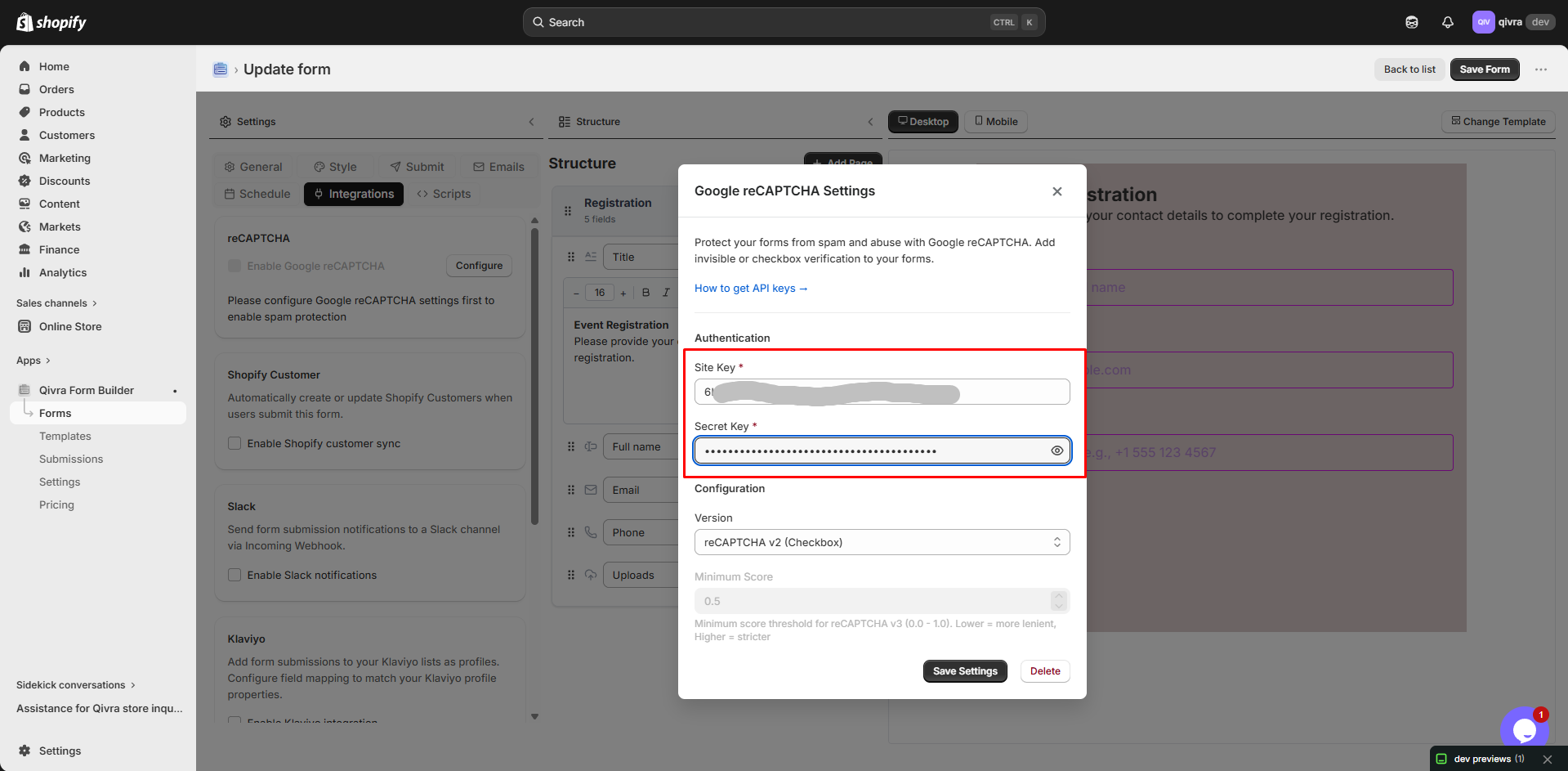1568x771 pixels.
Task: Open the qivra account menu
Action: pos(1512,22)
